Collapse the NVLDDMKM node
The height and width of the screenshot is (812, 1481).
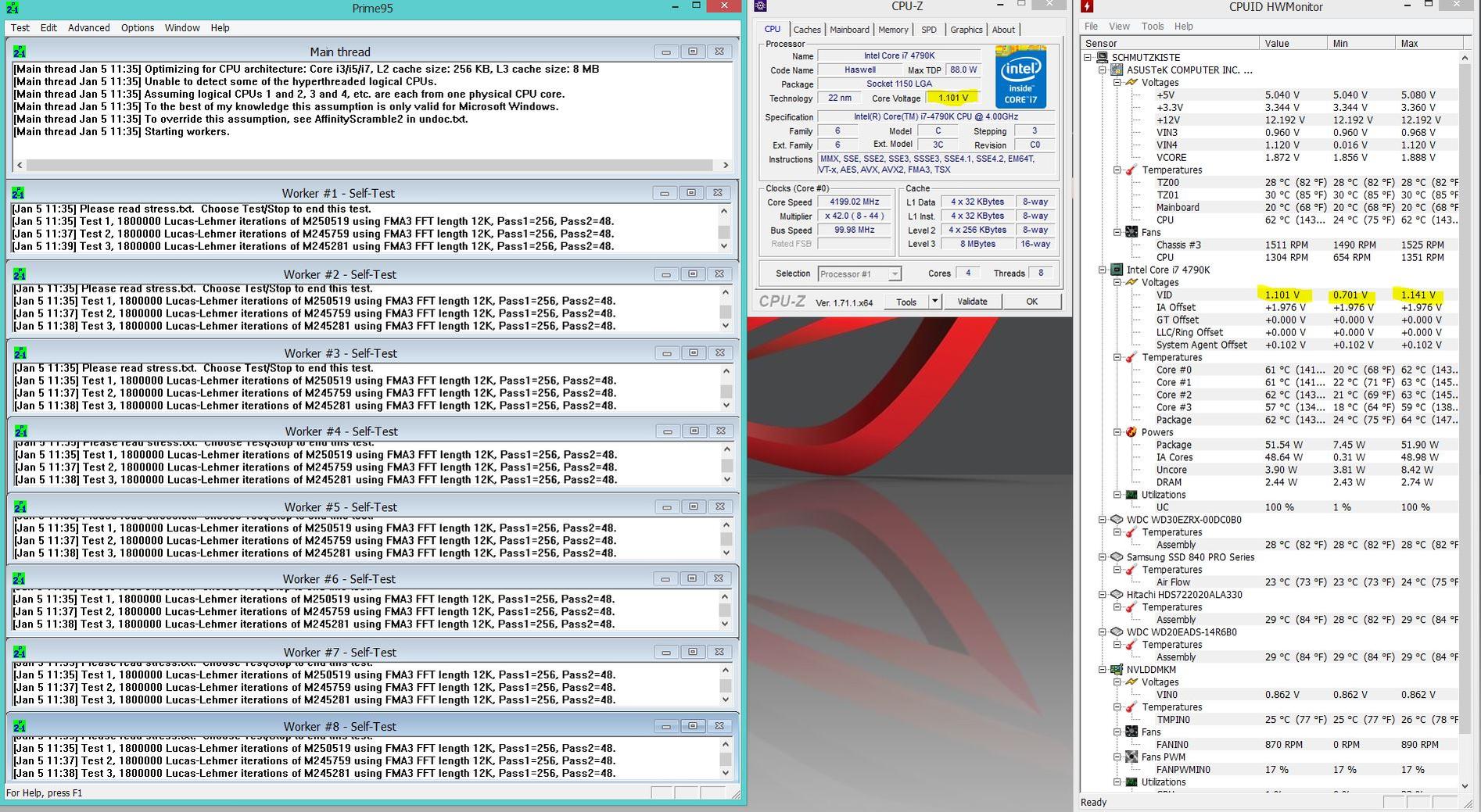pyautogui.click(x=1103, y=670)
